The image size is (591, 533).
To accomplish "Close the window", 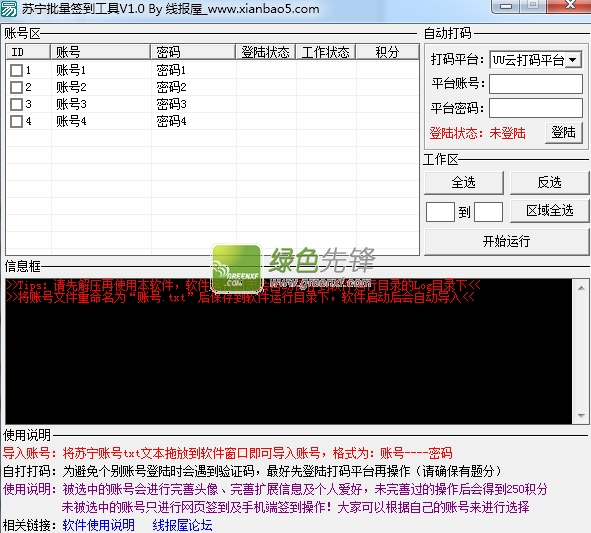I will coord(570,6).
